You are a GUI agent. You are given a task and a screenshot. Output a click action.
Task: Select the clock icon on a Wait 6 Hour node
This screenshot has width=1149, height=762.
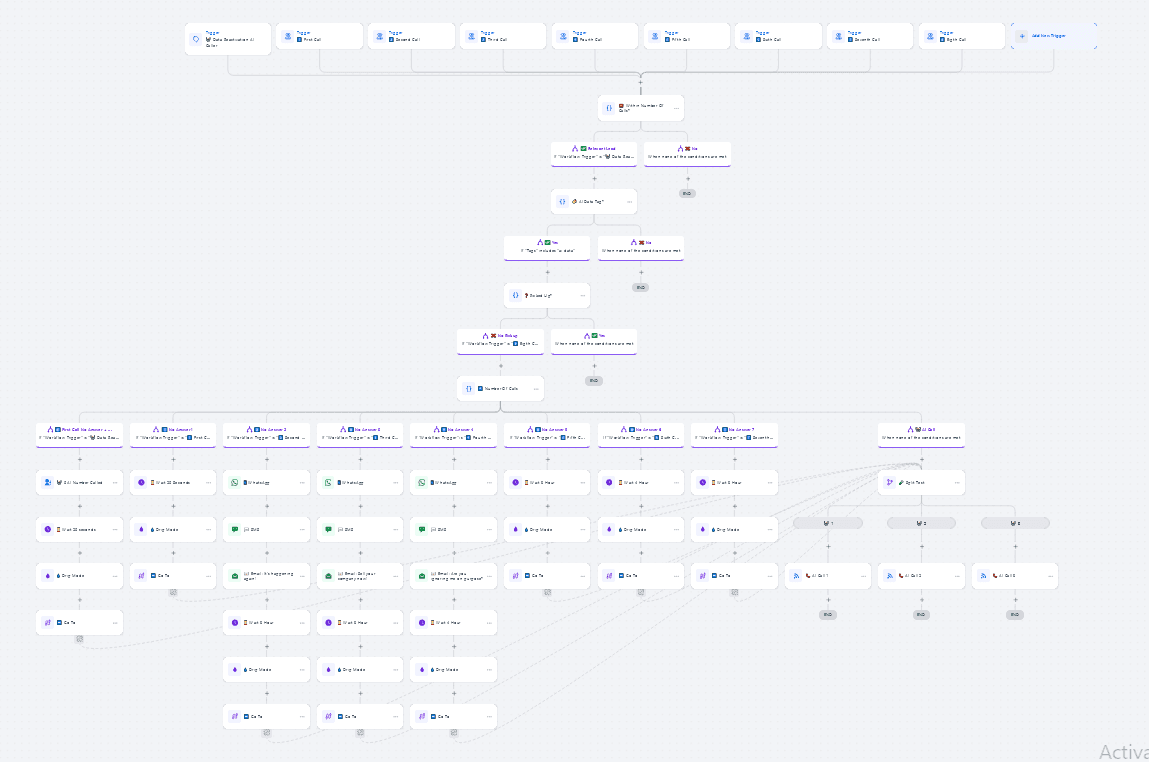(x=515, y=482)
